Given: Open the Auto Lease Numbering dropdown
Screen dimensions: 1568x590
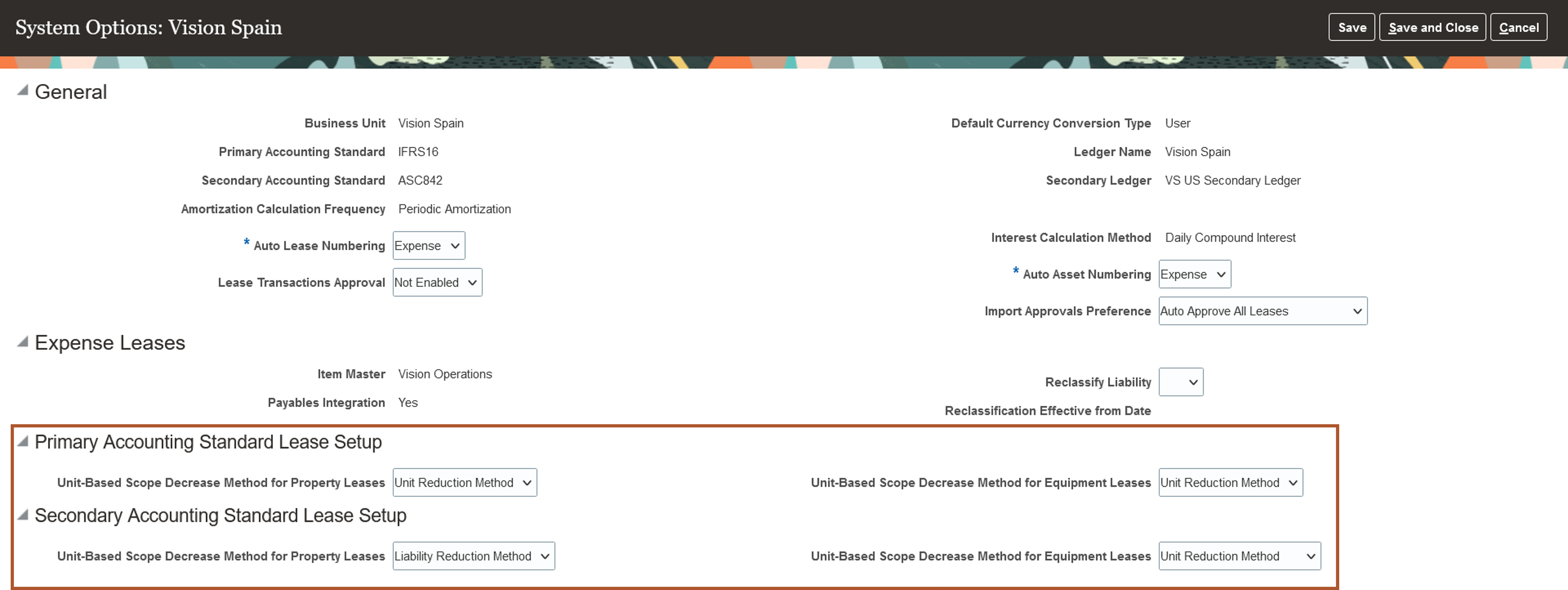Looking at the screenshot, I should click(428, 245).
